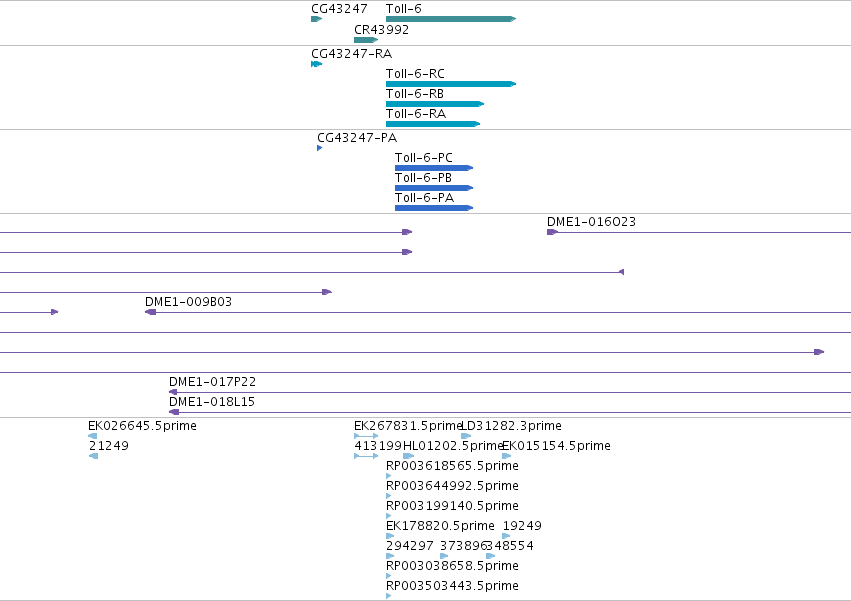Select the 413199 EST label
Screen dimensions: 851x601
point(378,446)
